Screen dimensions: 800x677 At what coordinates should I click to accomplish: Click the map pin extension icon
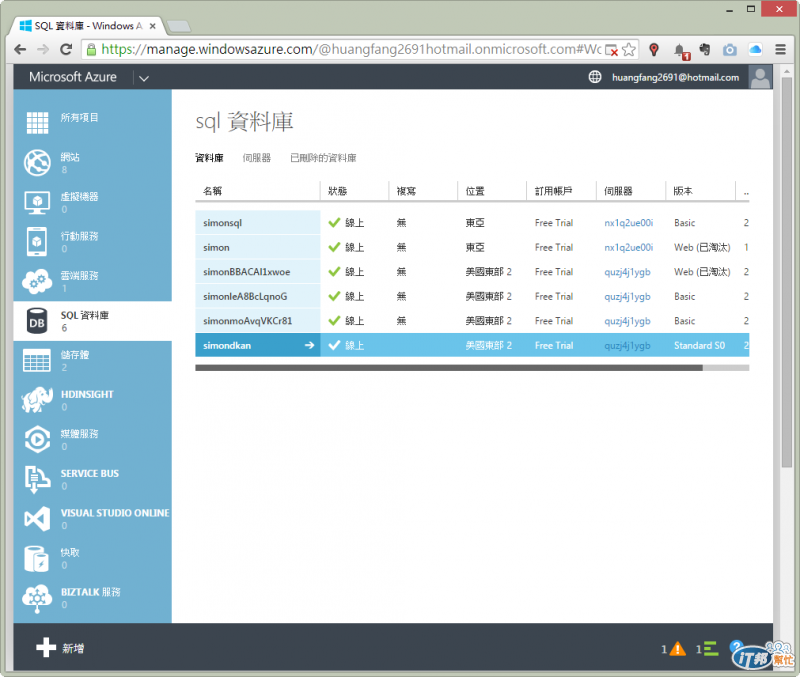(x=654, y=49)
